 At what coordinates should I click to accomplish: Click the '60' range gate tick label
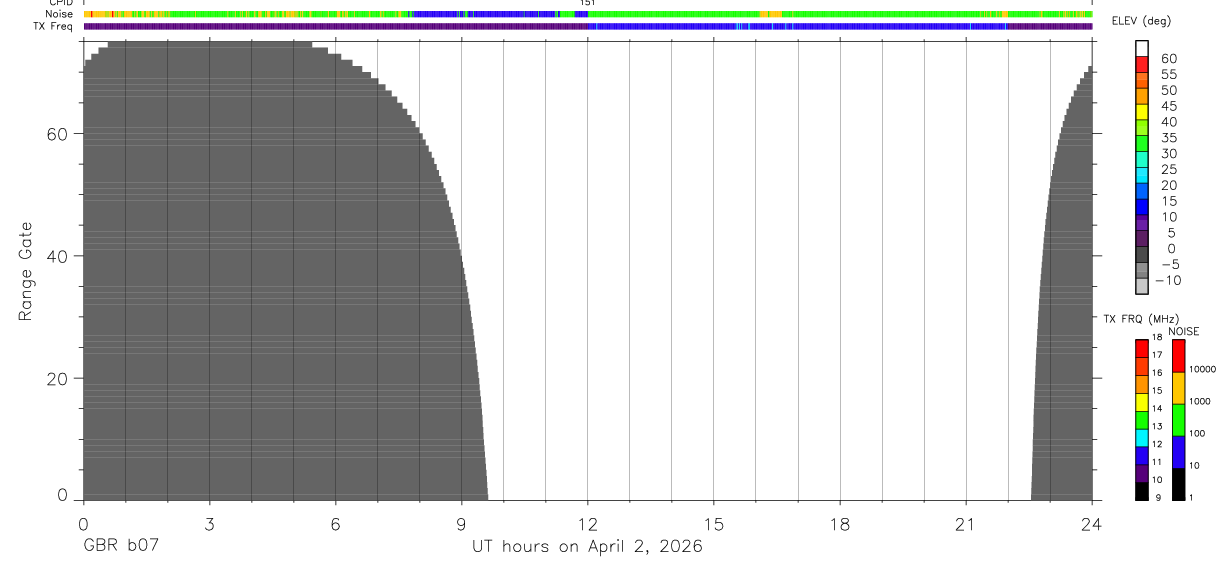coord(57,134)
